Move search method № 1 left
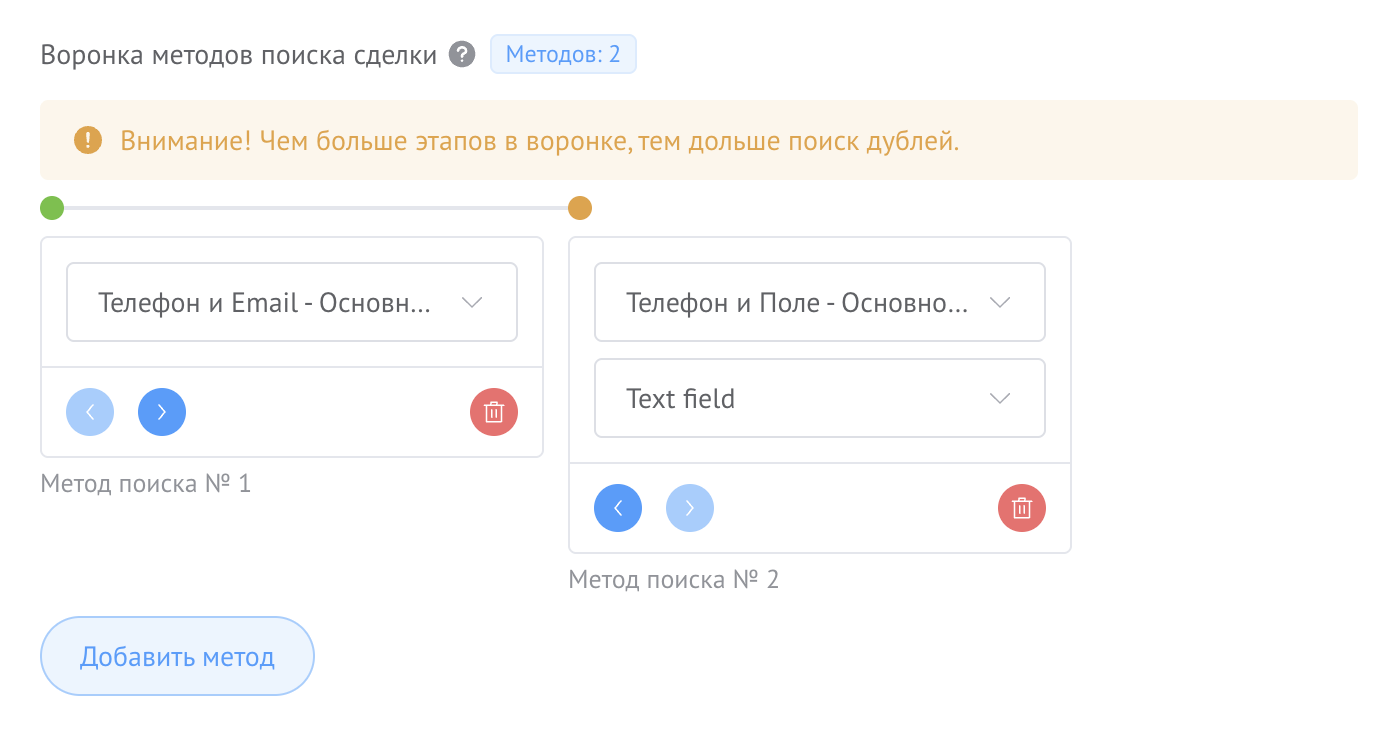Viewport: 1396px width, 732px height. (x=90, y=412)
